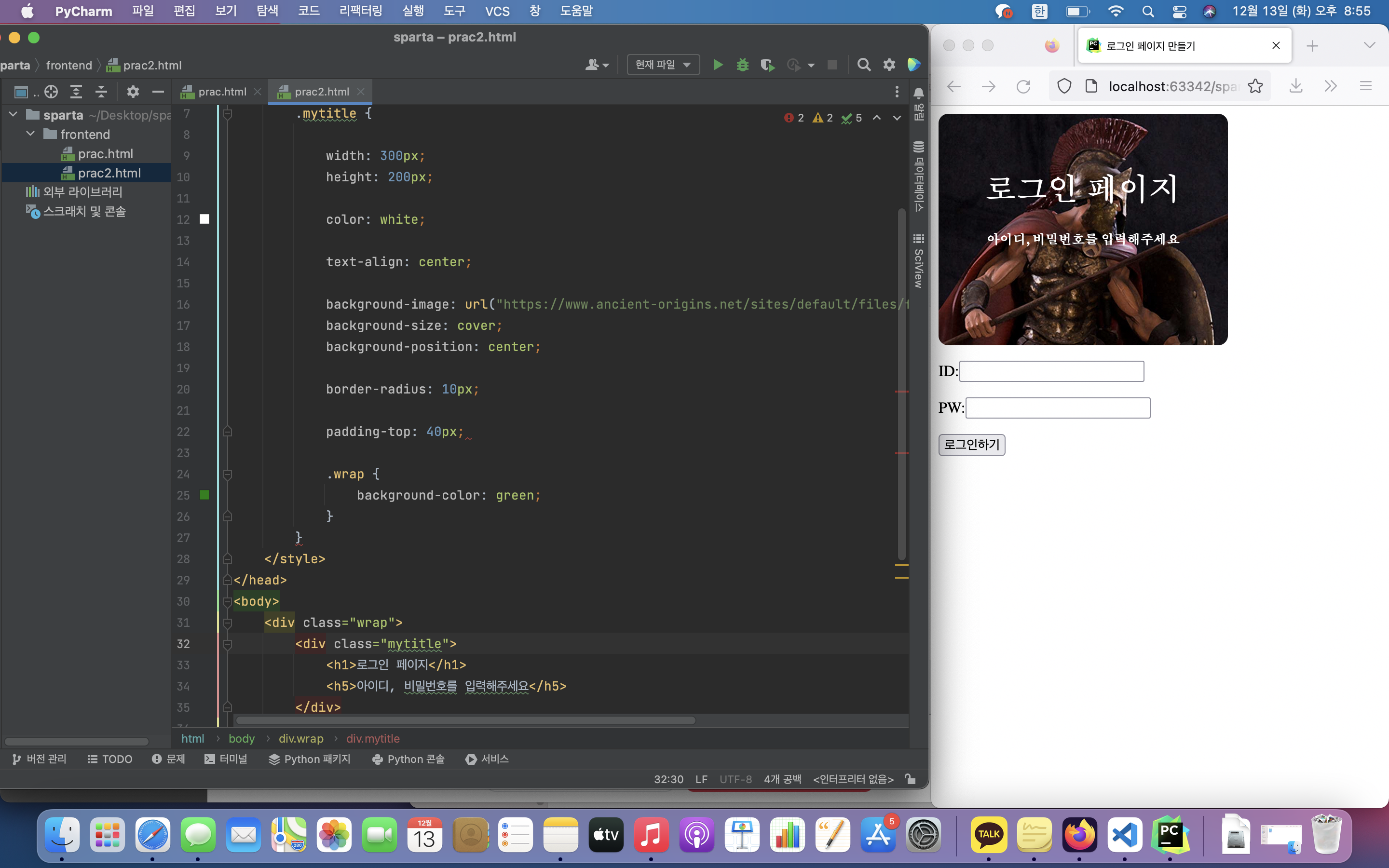Open macOS Control Center toggles
This screenshot has height=868, width=1389.
[x=1179, y=12]
